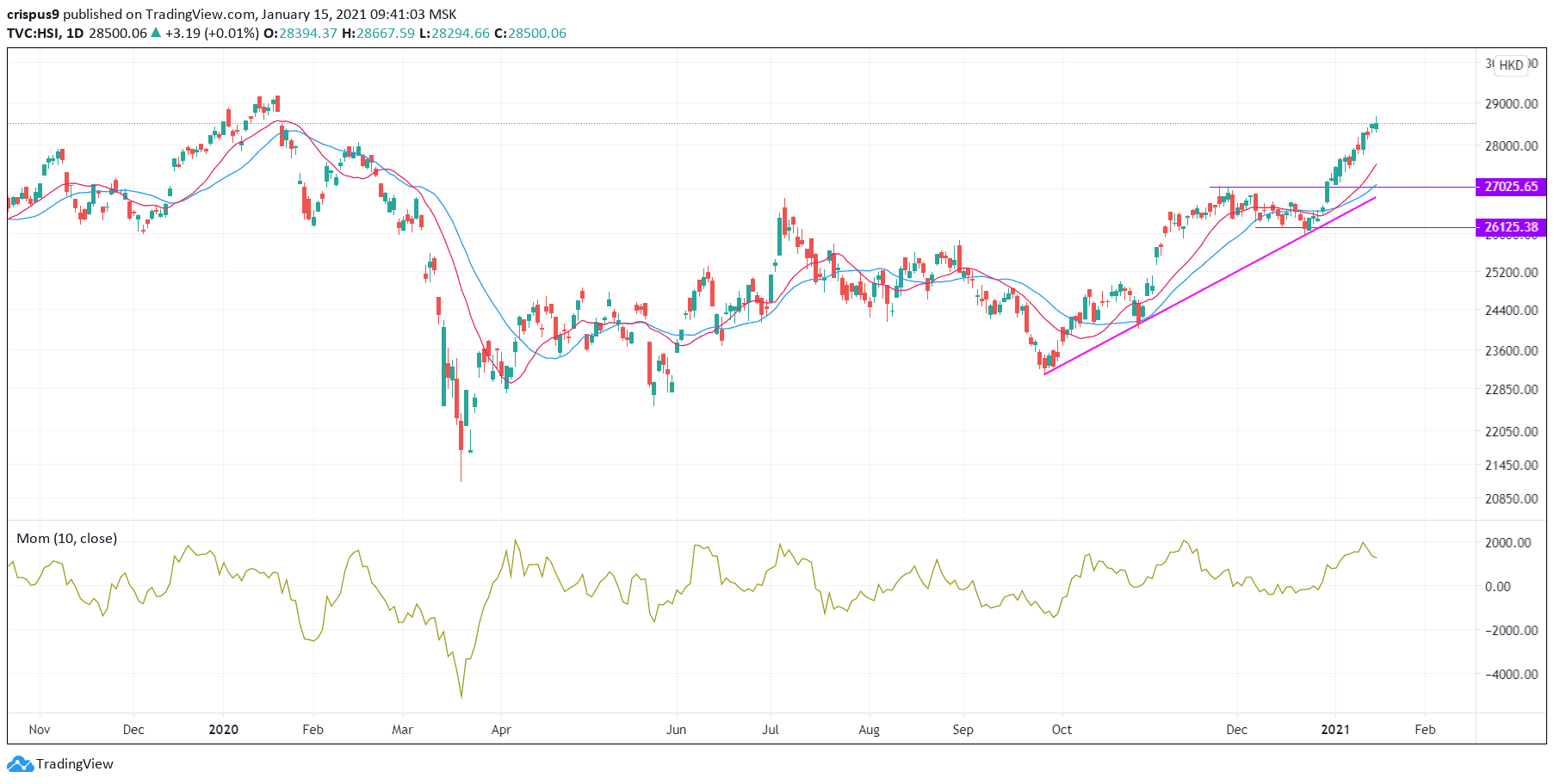
Task: Click the green up-triangle change icon
Action: 156,33
